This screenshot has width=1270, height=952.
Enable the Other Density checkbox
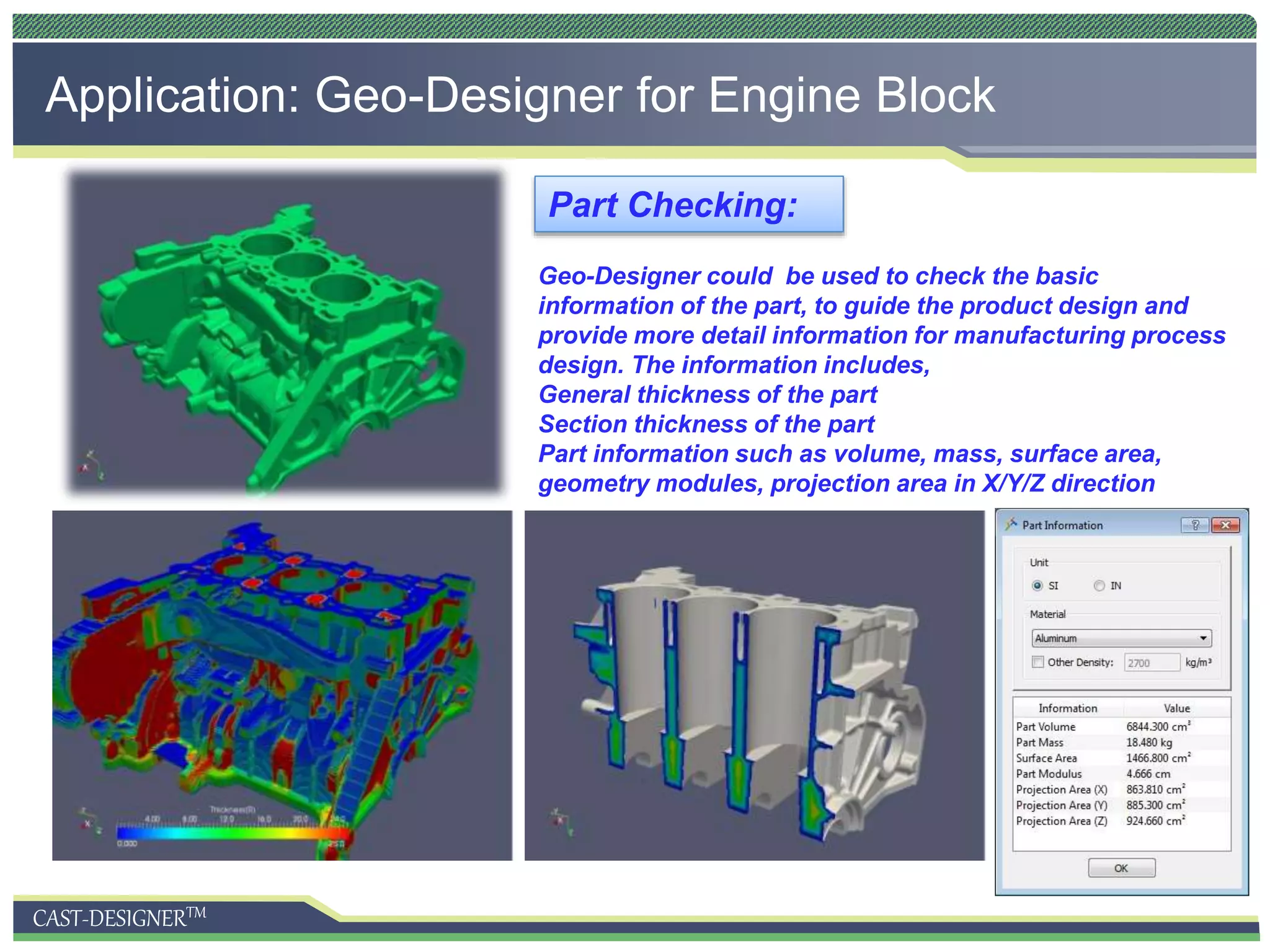click(1037, 662)
